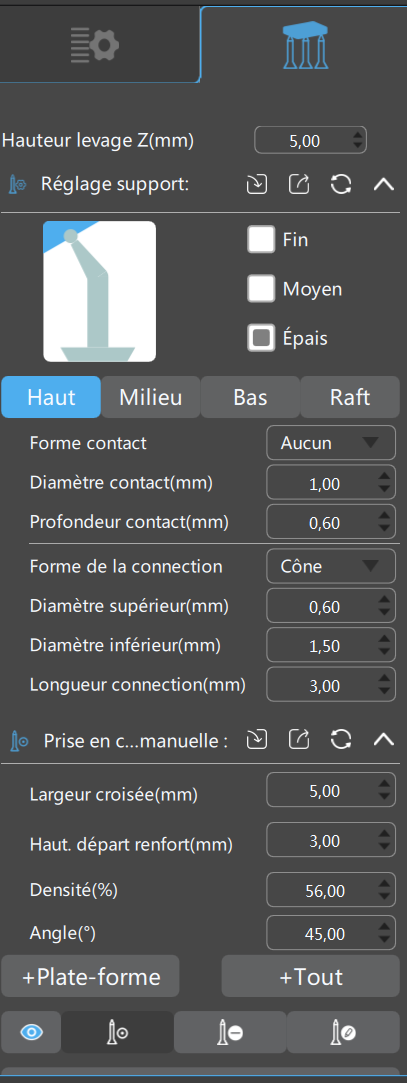The height and width of the screenshot is (1083, 407).
Task: Select the remove support tool icon
Action: click(x=230, y=1033)
